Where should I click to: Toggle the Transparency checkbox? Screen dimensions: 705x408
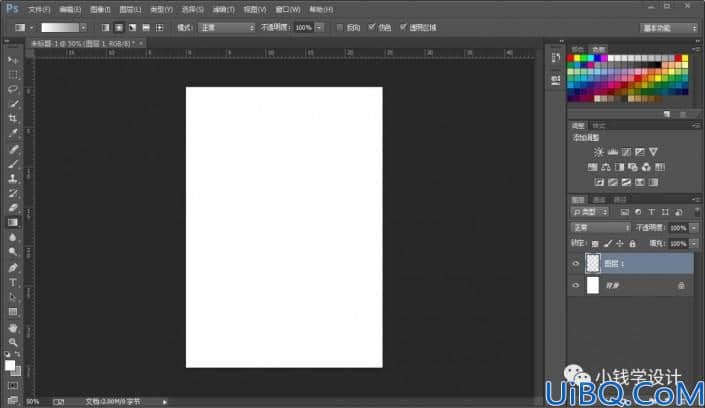[x=403, y=27]
